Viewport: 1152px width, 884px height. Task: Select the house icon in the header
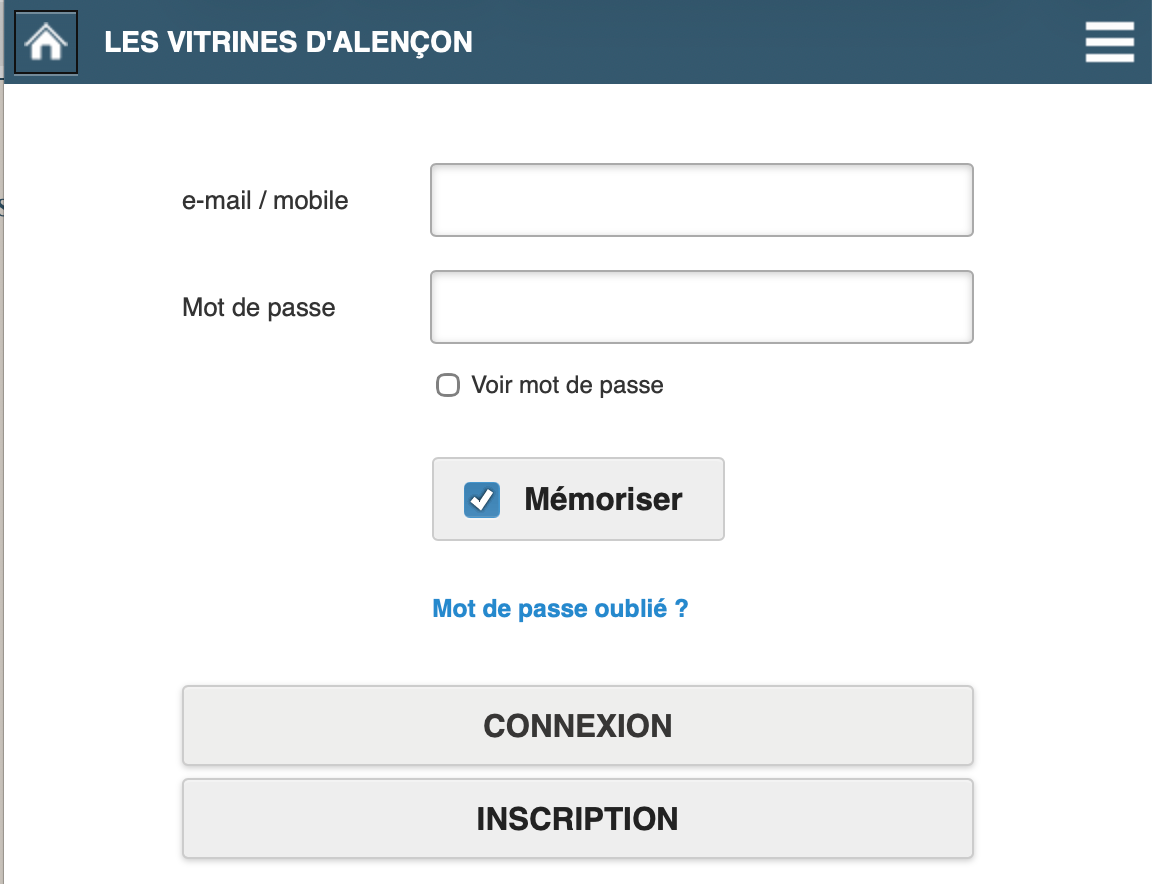46,43
